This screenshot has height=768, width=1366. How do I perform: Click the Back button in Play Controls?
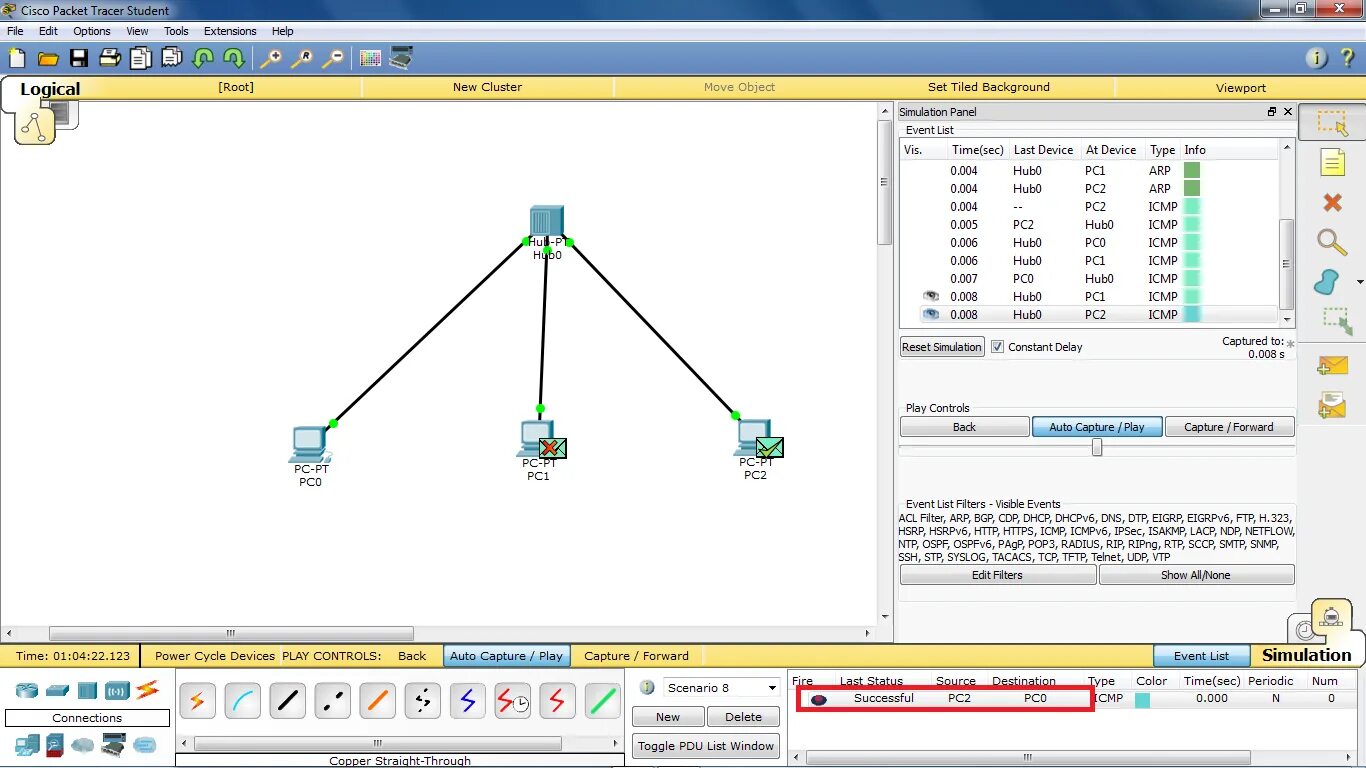(x=964, y=427)
